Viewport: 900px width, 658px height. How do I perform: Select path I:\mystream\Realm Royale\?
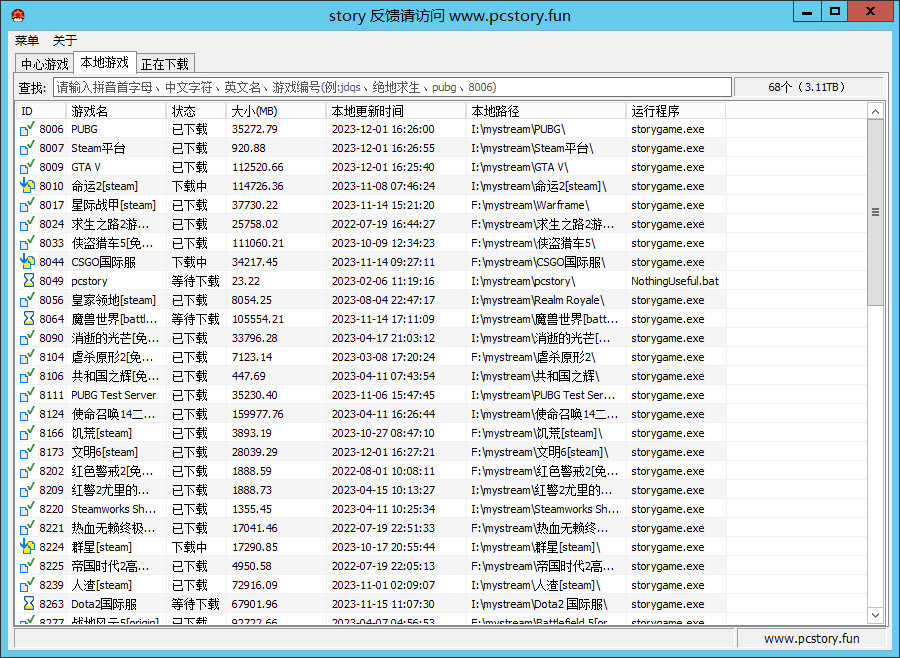pos(538,300)
